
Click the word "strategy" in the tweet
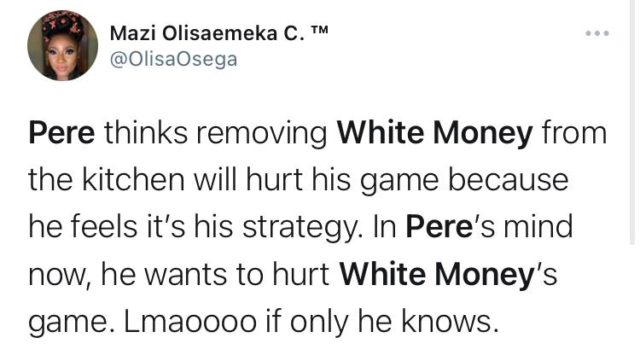click(x=299, y=227)
